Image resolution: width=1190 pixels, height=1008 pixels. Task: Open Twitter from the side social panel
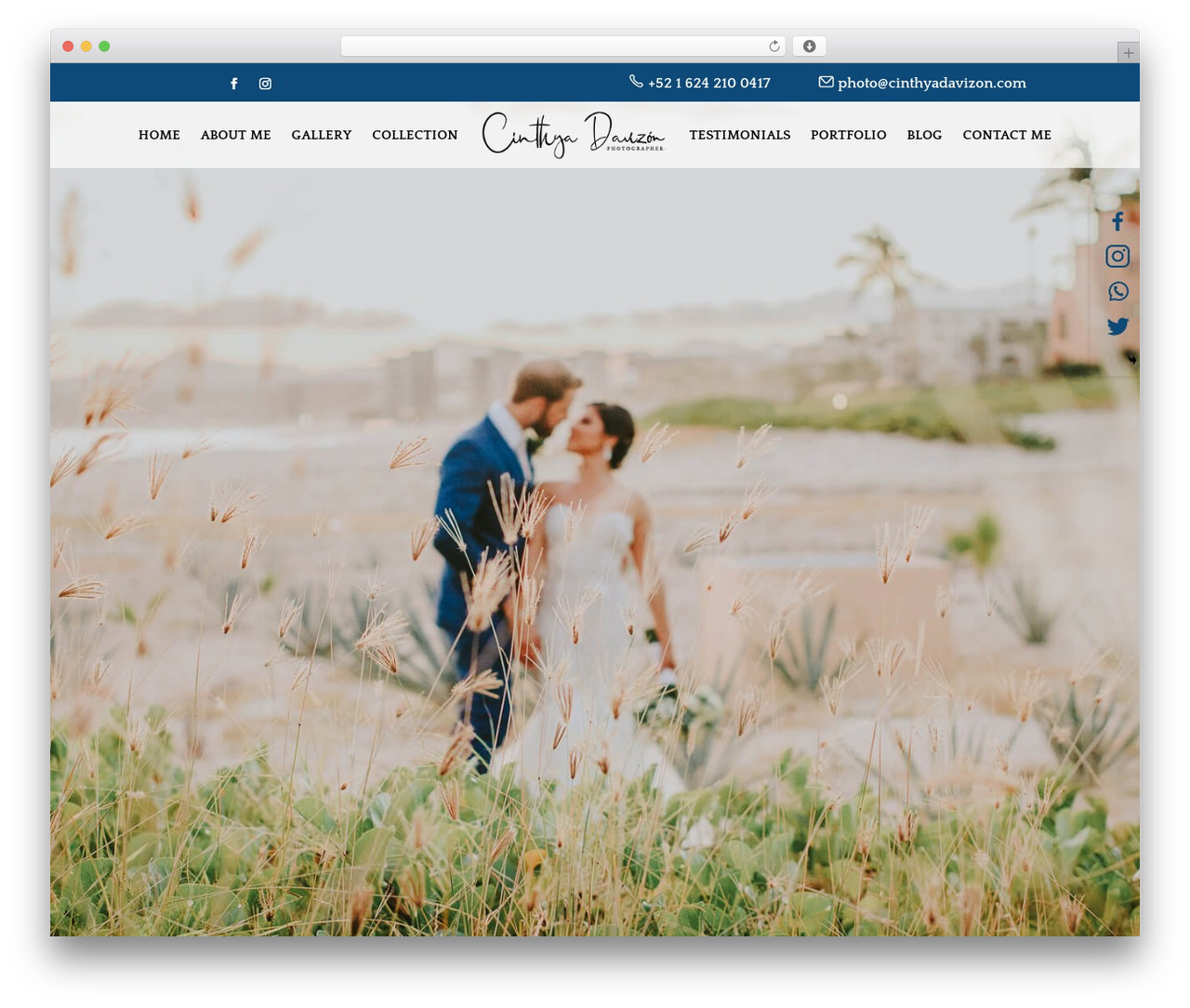(x=1117, y=326)
